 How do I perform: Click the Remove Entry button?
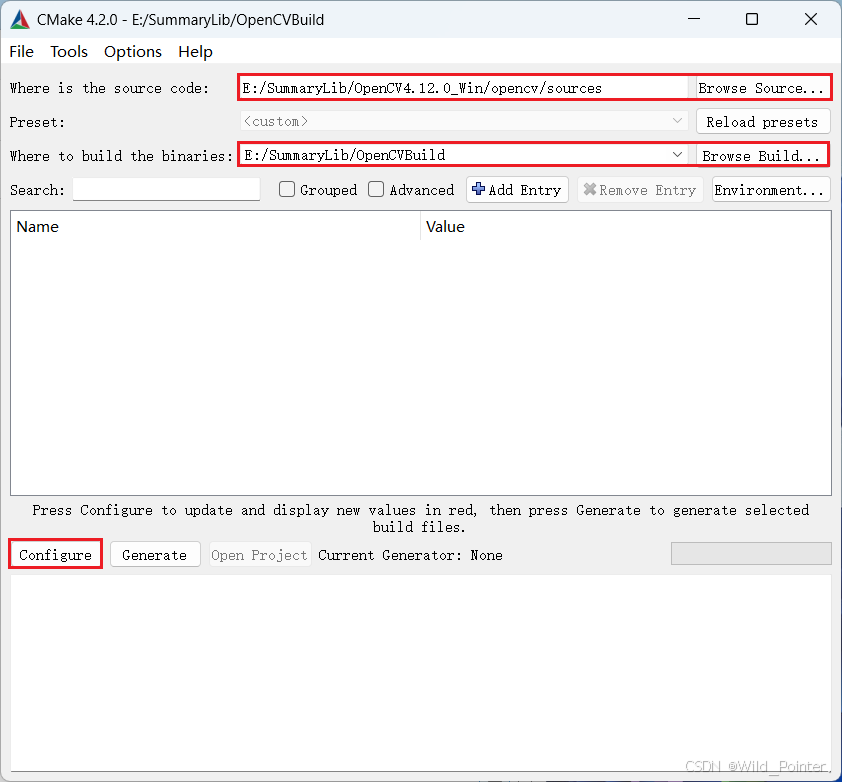(x=640, y=190)
